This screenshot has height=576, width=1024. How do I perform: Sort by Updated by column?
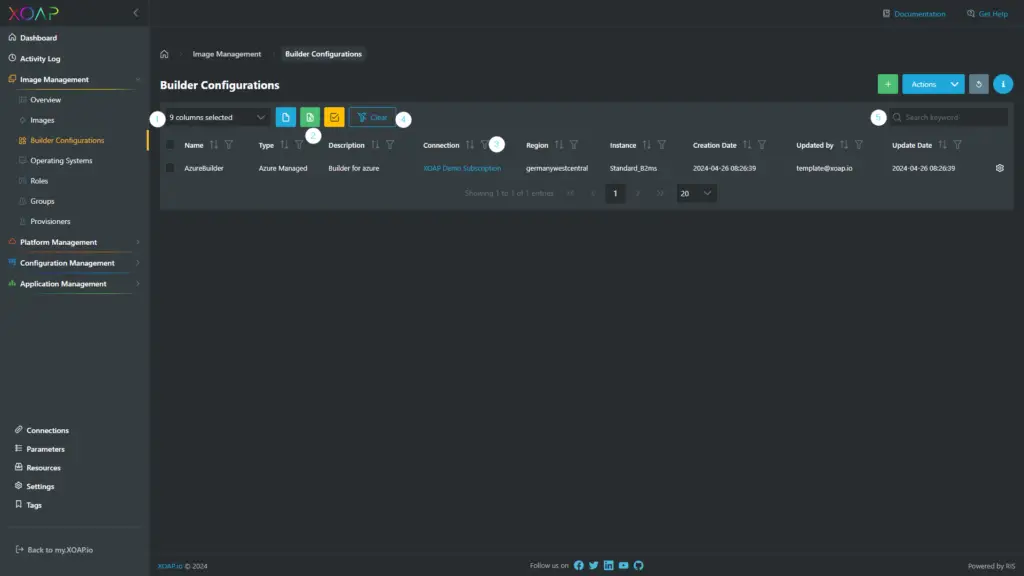[844, 145]
